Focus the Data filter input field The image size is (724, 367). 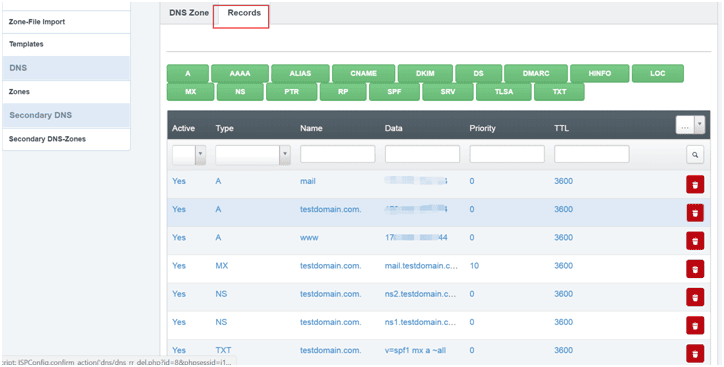tap(422, 154)
